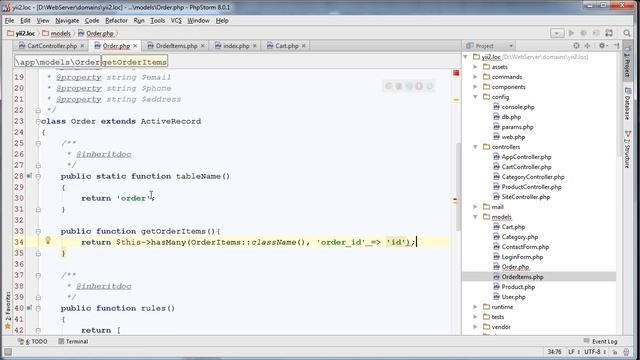This screenshot has height=360, width=640.
Task: Click the read-only lock icon in status bar
Action: 615,352
